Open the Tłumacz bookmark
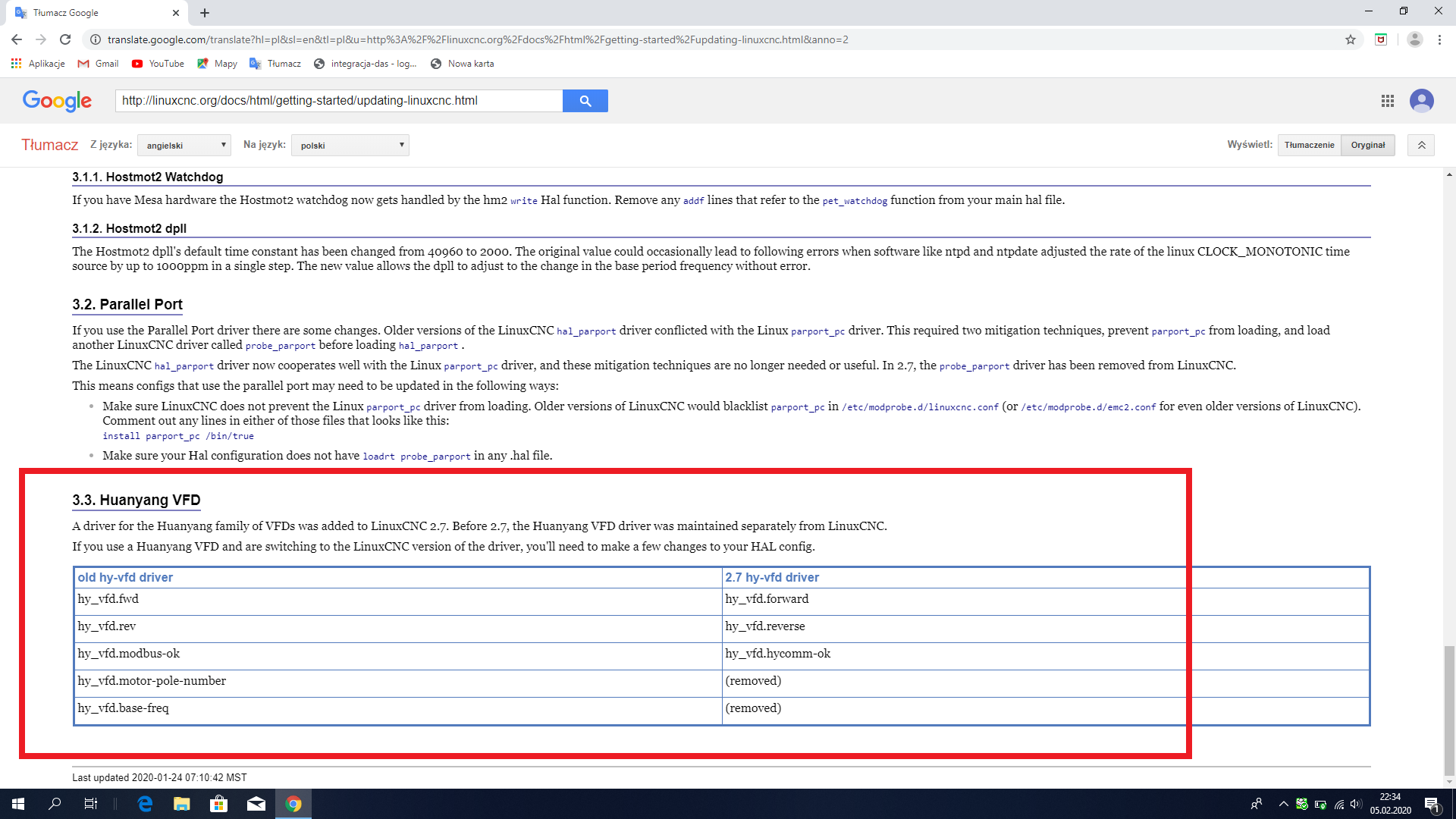Viewport: 1456px width, 819px height. coord(275,64)
